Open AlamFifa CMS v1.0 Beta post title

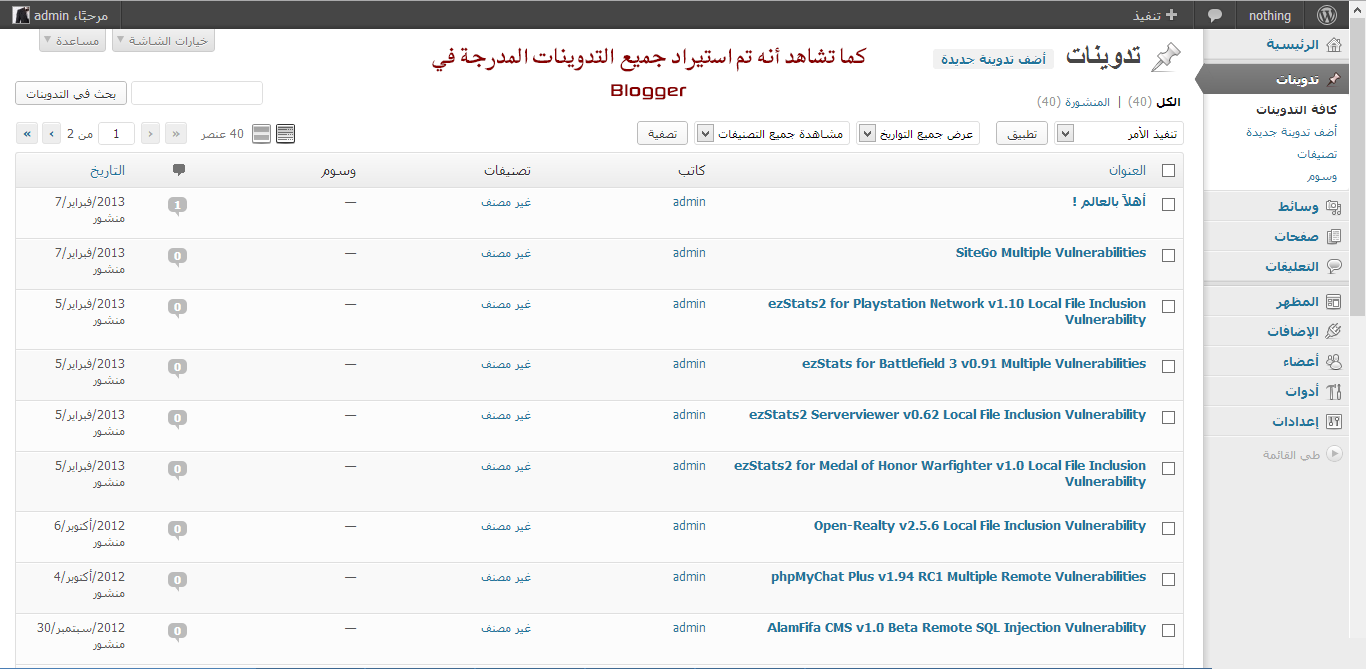tap(957, 628)
